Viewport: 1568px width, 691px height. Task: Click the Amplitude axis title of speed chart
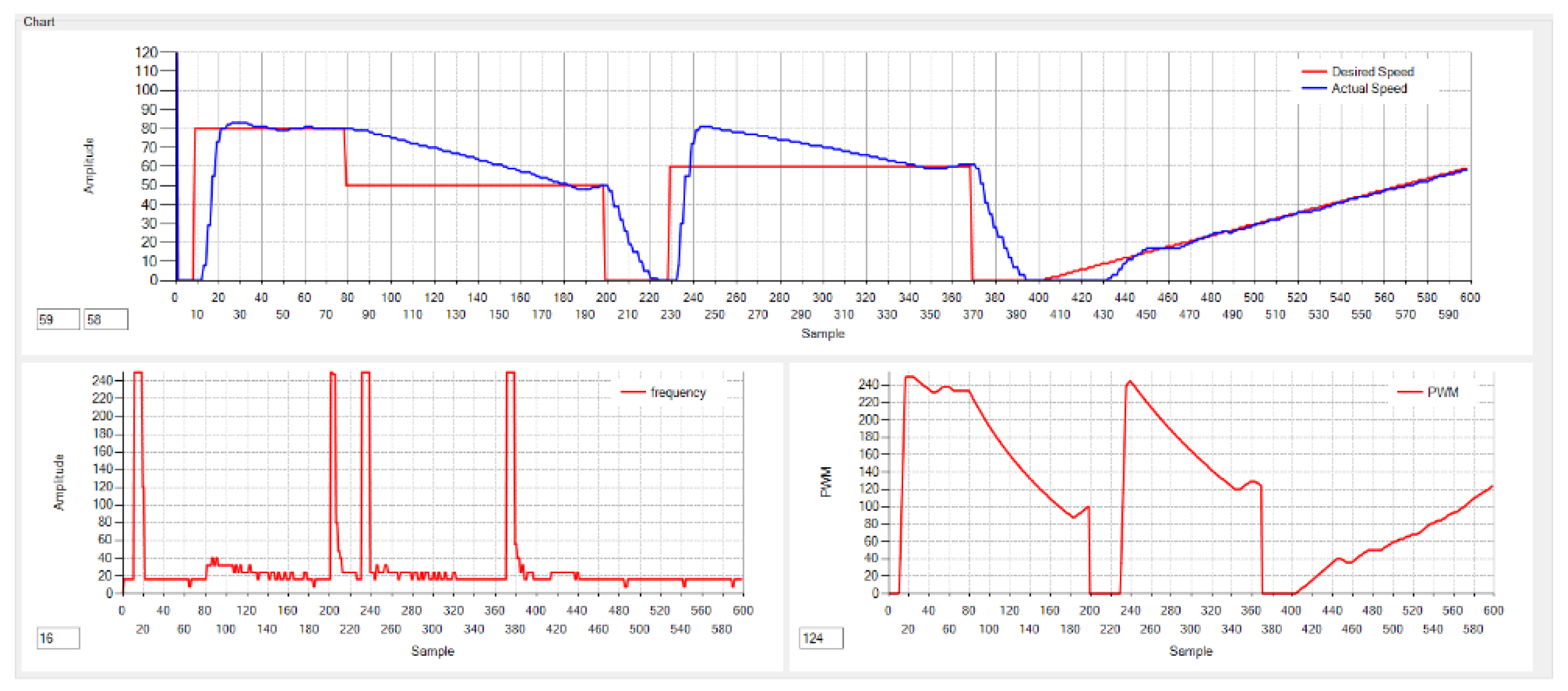pos(89,166)
